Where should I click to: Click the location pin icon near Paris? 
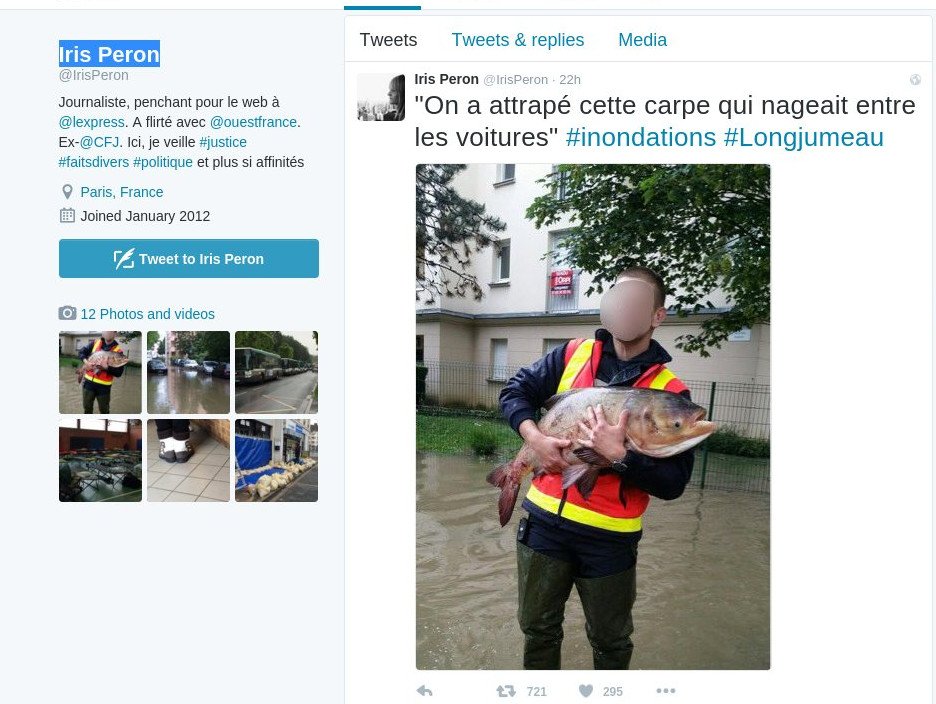(x=67, y=192)
